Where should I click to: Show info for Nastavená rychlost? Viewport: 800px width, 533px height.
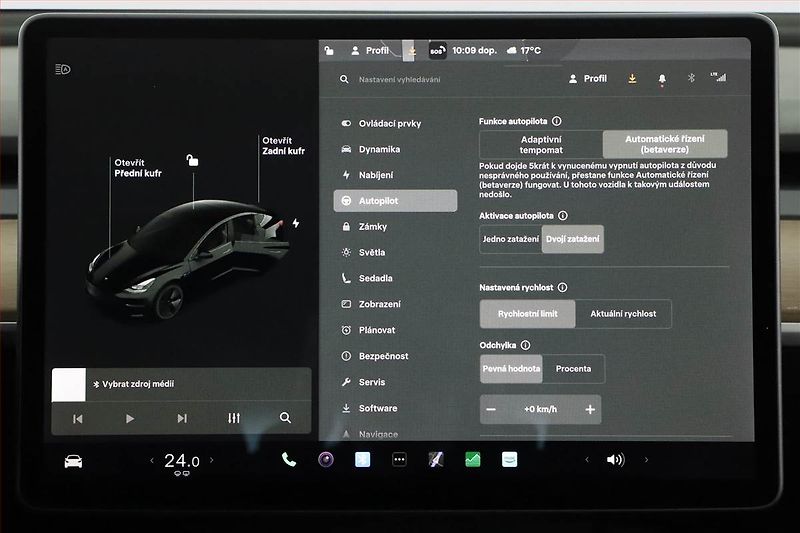[x=562, y=287]
